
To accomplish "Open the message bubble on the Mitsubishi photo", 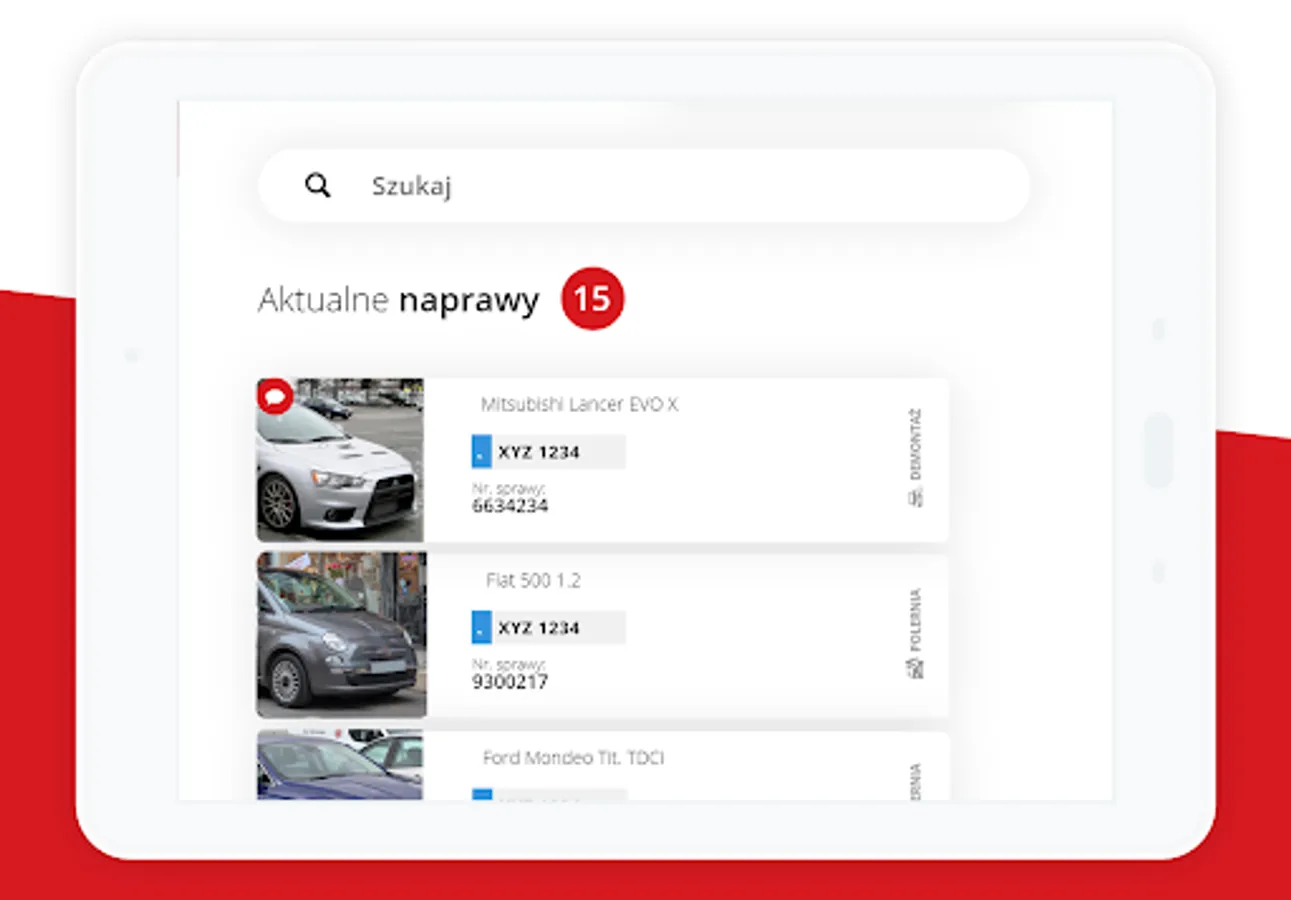I will coord(275,397).
